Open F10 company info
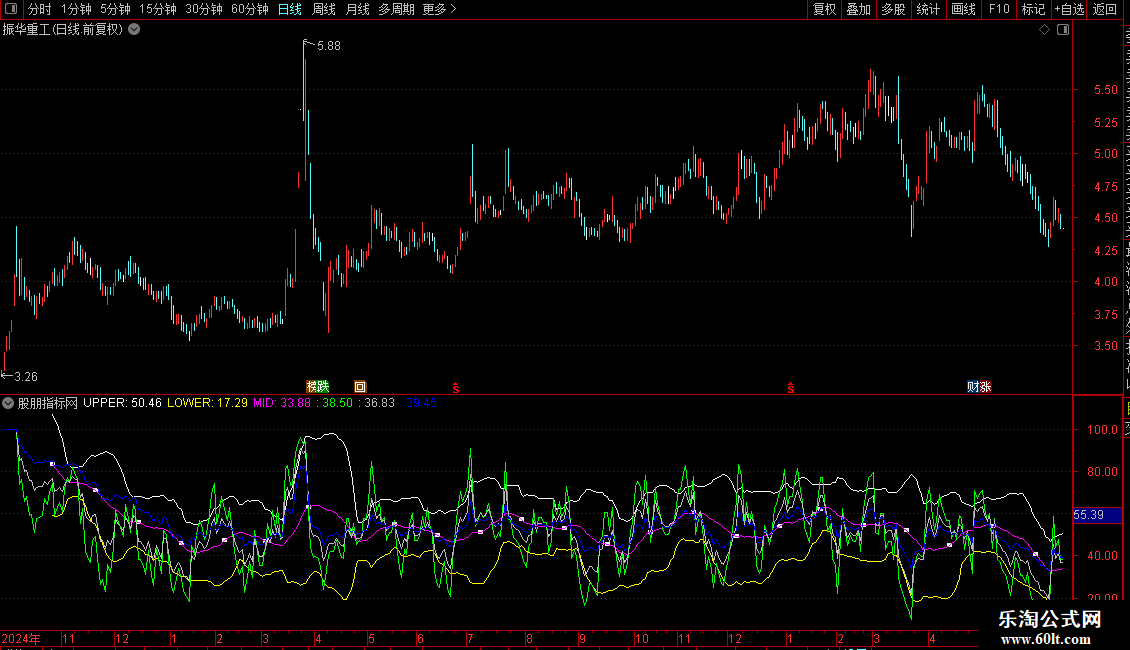Image resolution: width=1130 pixels, height=650 pixels. (x=999, y=9)
